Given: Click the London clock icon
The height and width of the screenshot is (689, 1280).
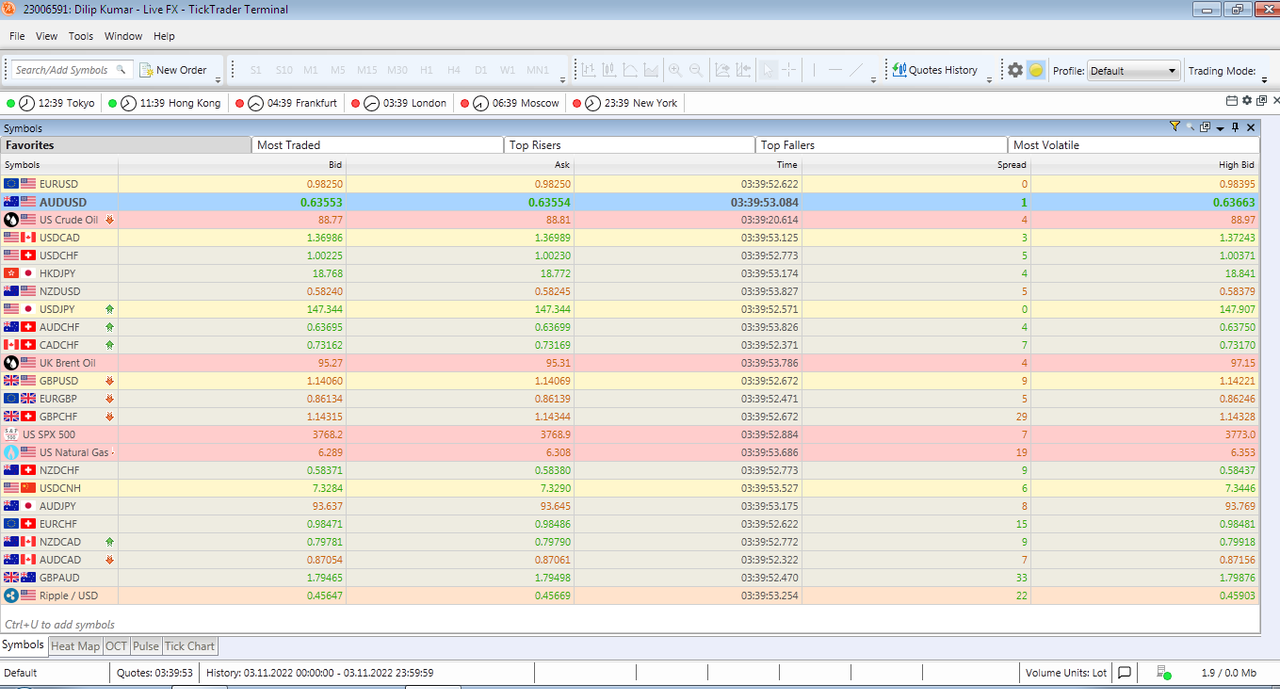Looking at the screenshot, I should 371,103.
